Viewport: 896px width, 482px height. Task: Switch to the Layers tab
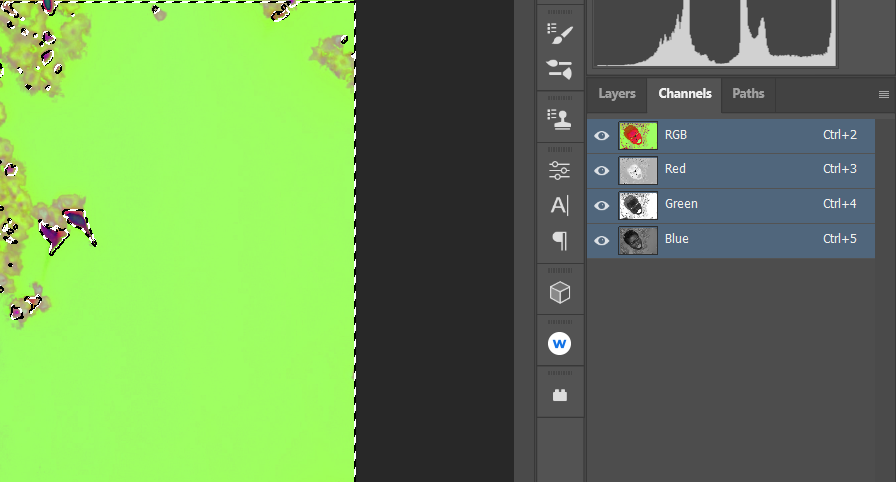pos(617,94)
